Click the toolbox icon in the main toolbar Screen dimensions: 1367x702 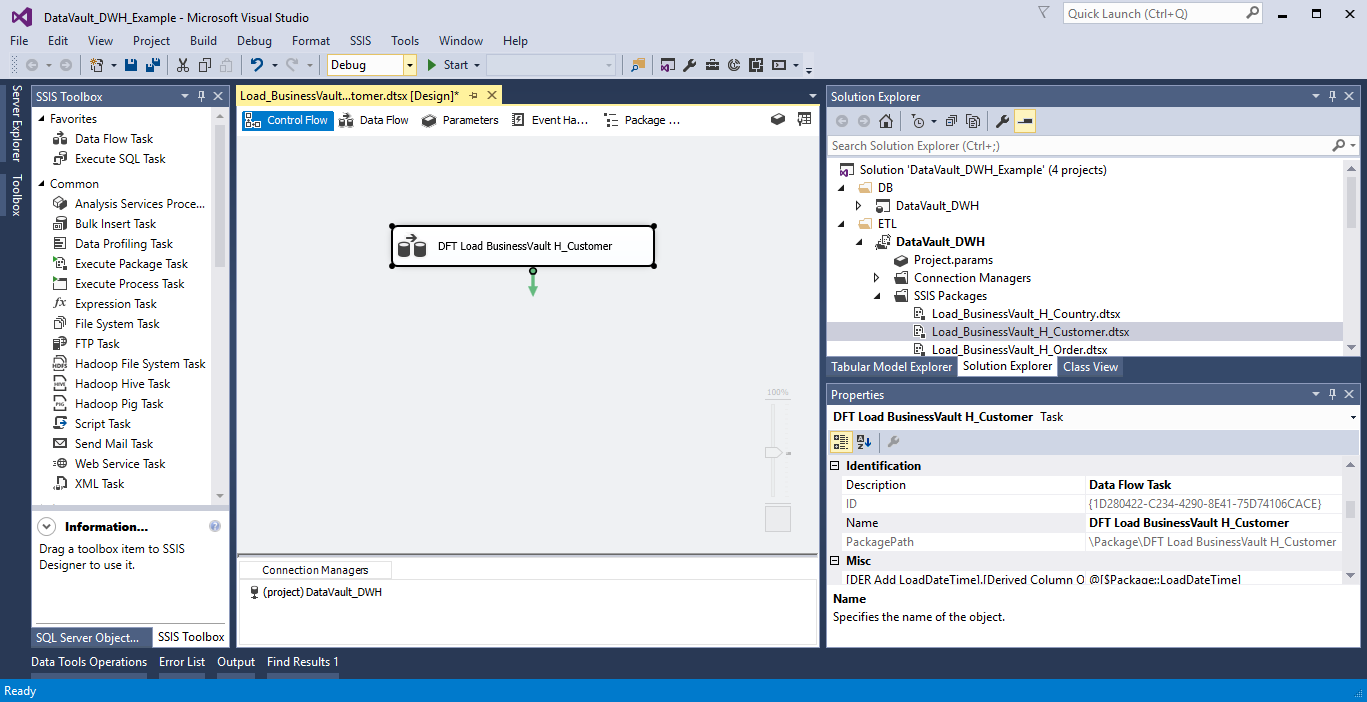point(711,65)
